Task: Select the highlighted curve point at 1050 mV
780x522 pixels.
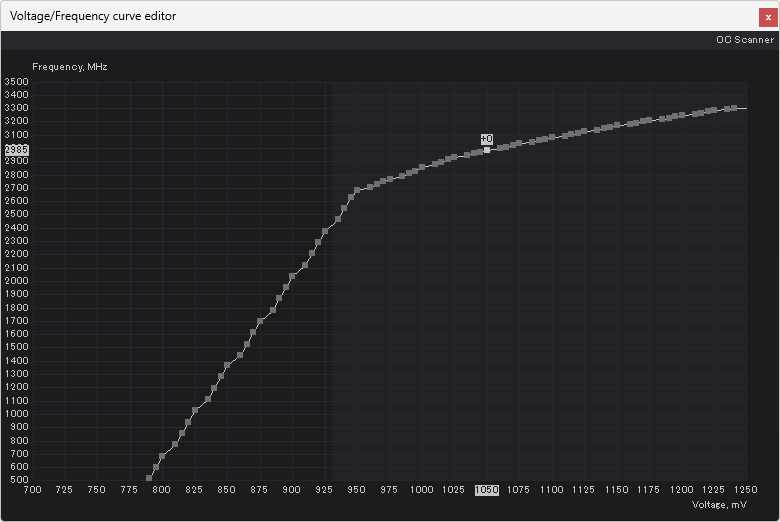Action: [x=487, y=150]
